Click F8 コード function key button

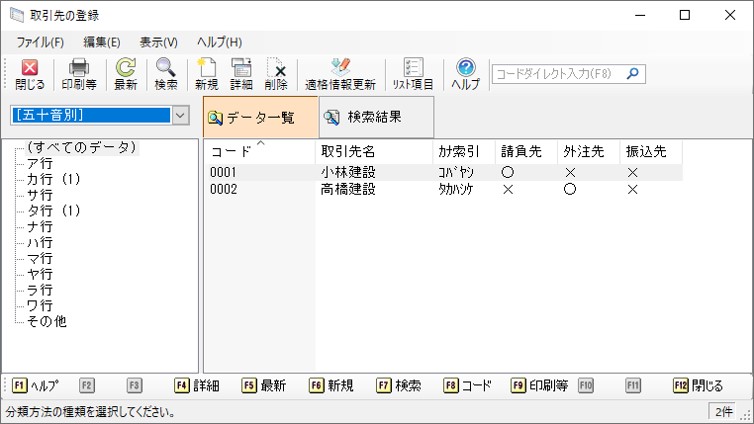(468, 386)
